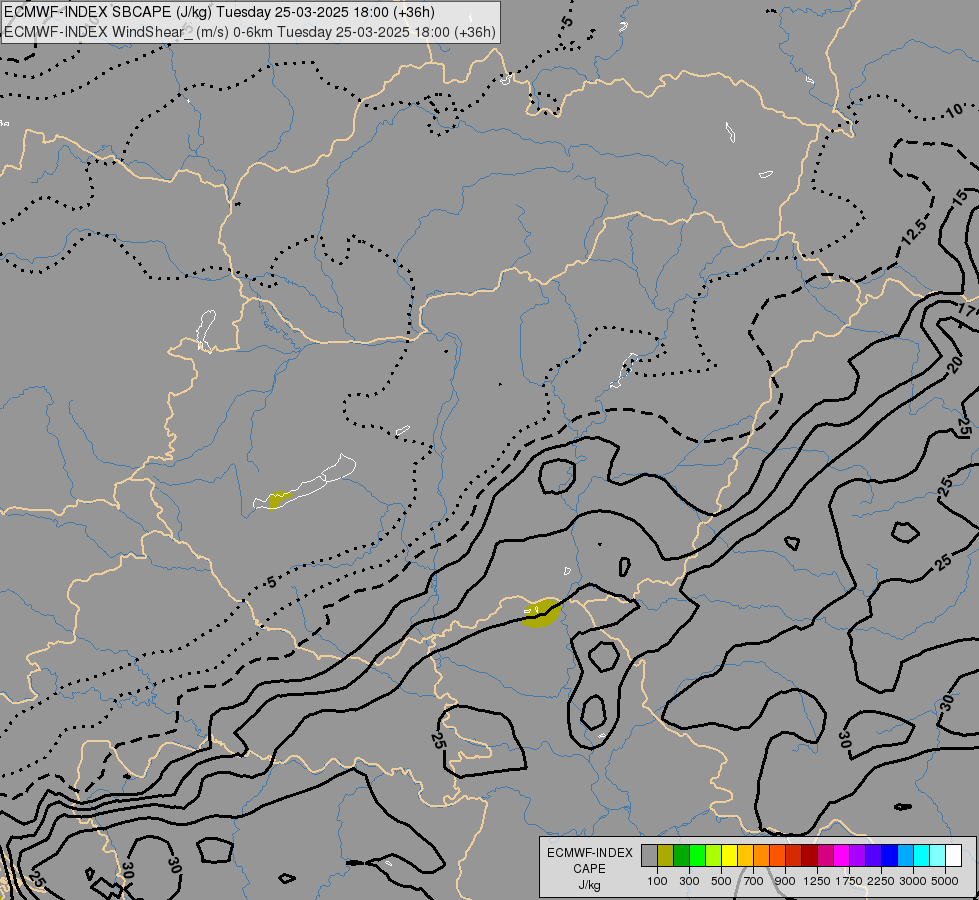Select the 10 contour label
979x900 pixels.
coord(953,111)
